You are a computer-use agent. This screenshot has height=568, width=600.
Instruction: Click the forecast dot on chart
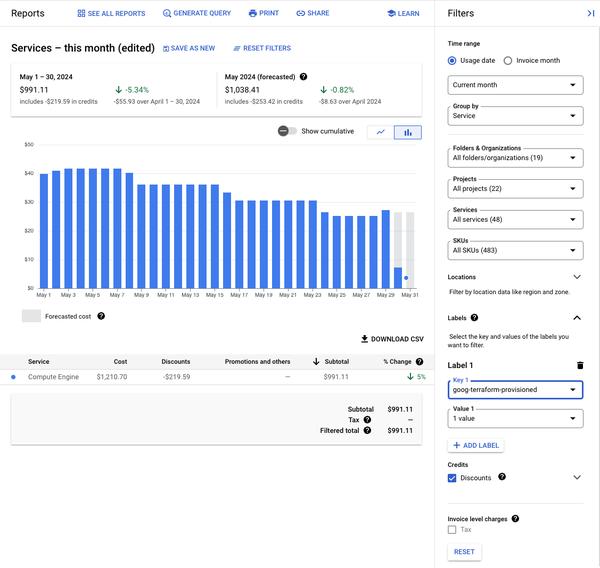pos(406,278)
